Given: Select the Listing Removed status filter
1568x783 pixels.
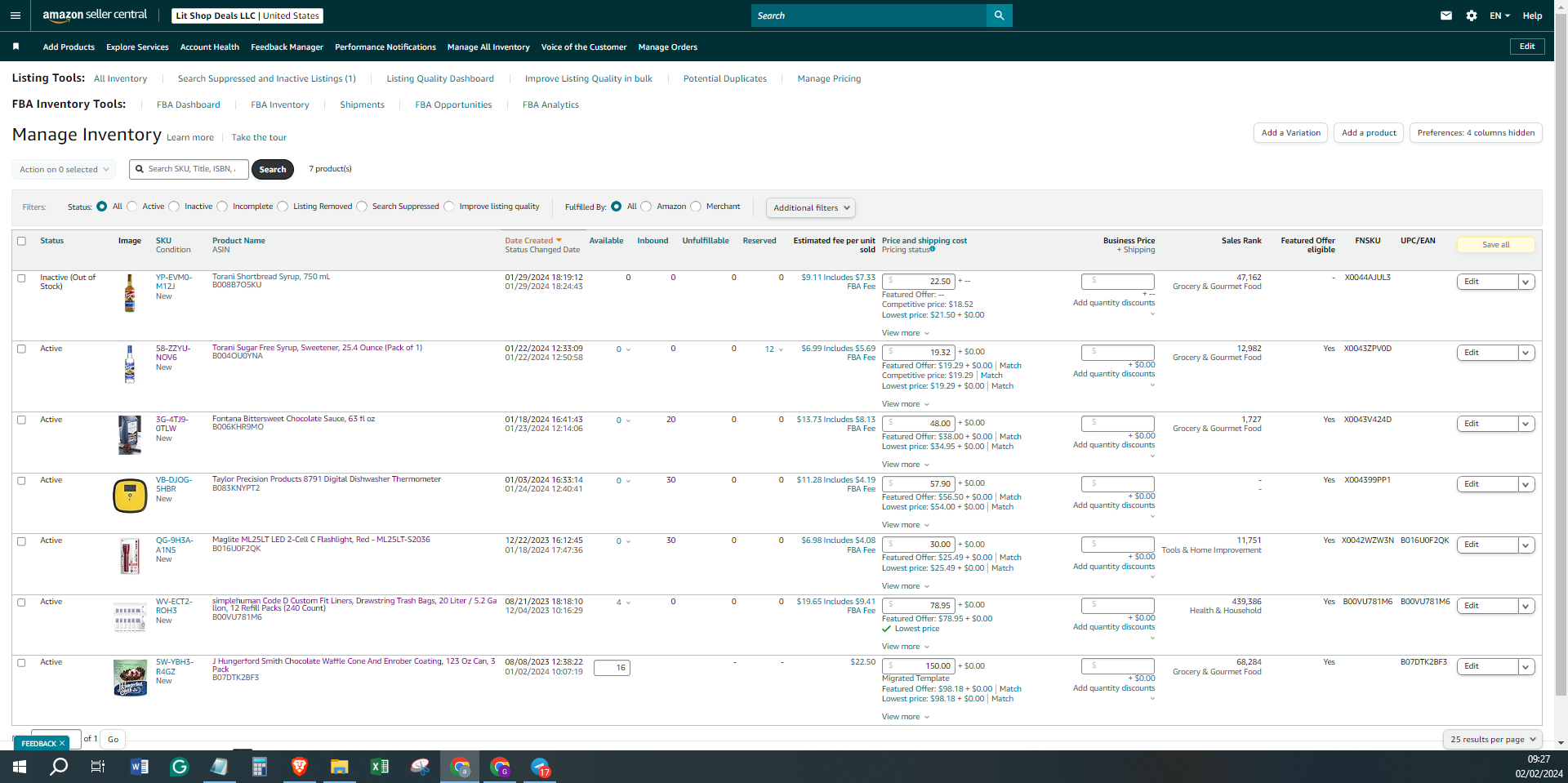Looking at the screenshot, I should [283, 207].
